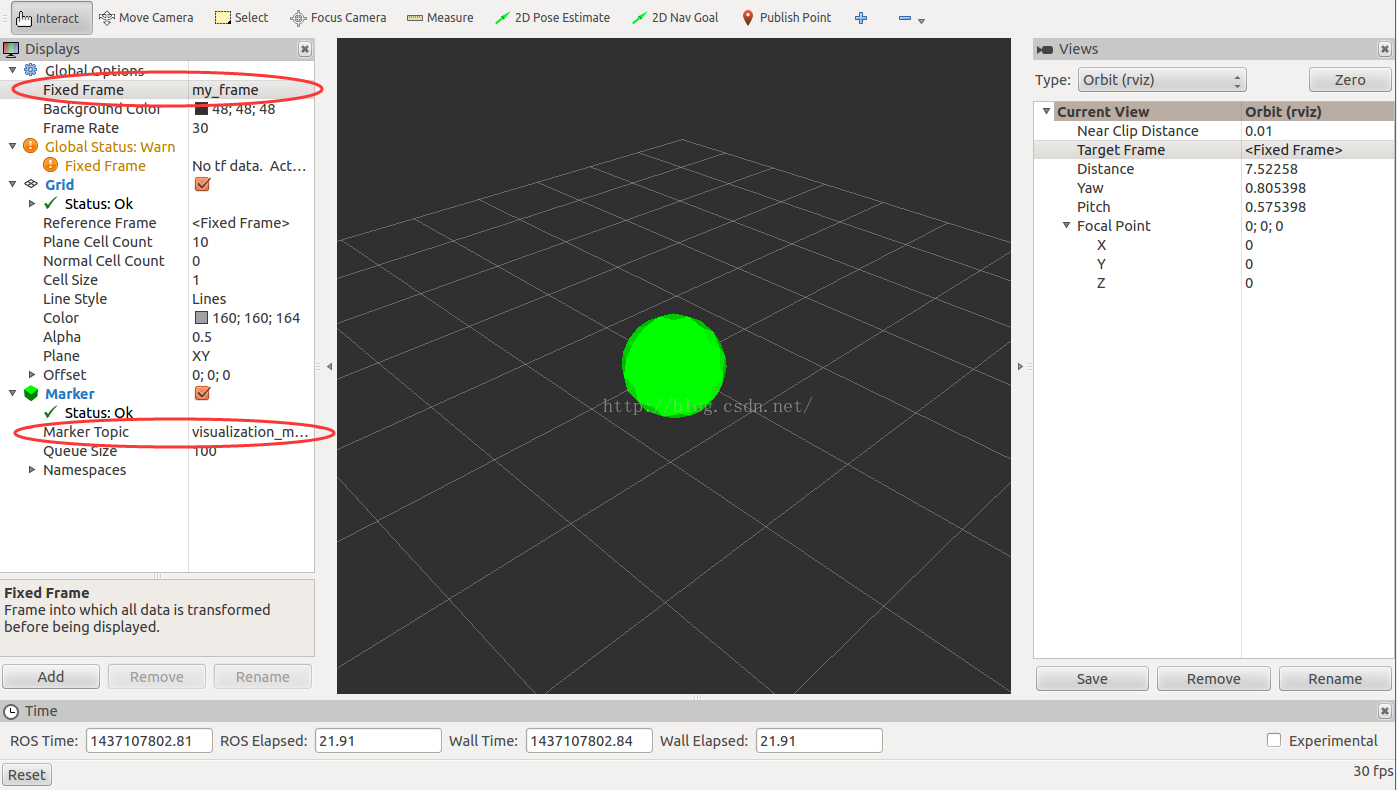Close the Views panel
The image size is (1397, 790).
[1385, 49]
